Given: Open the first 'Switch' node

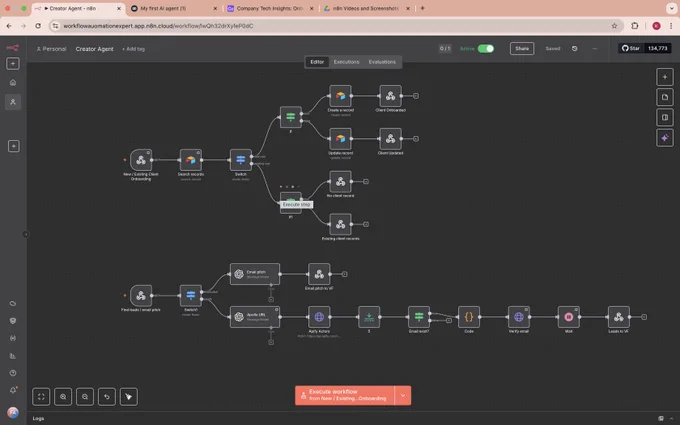Looking at the screenshot, I should tap(241, 160).
